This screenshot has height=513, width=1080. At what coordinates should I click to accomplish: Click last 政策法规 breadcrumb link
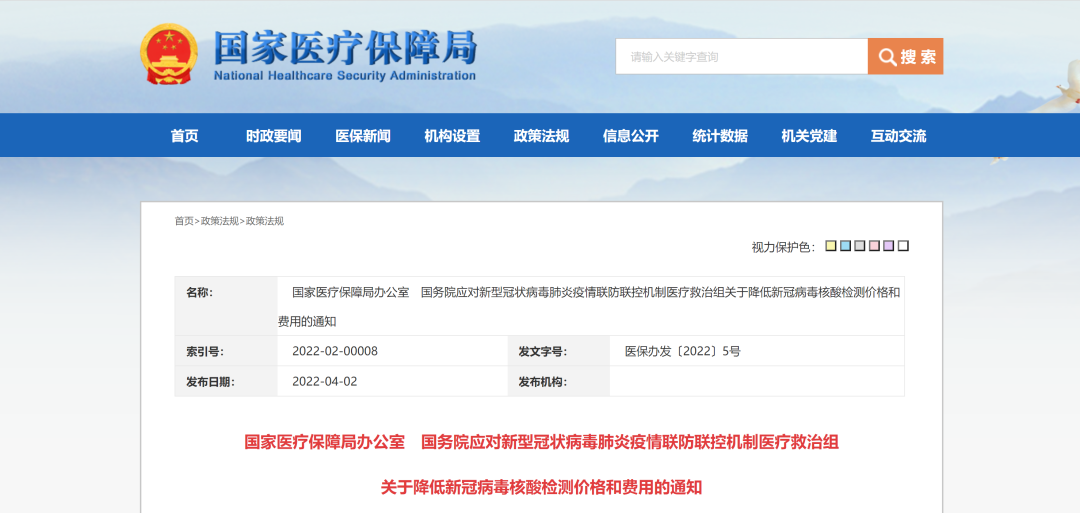click(x=265, y=221)
